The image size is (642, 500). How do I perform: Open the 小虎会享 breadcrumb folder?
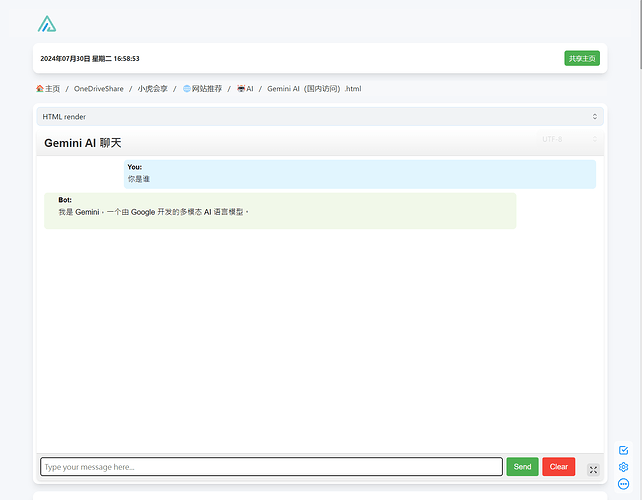152,88
